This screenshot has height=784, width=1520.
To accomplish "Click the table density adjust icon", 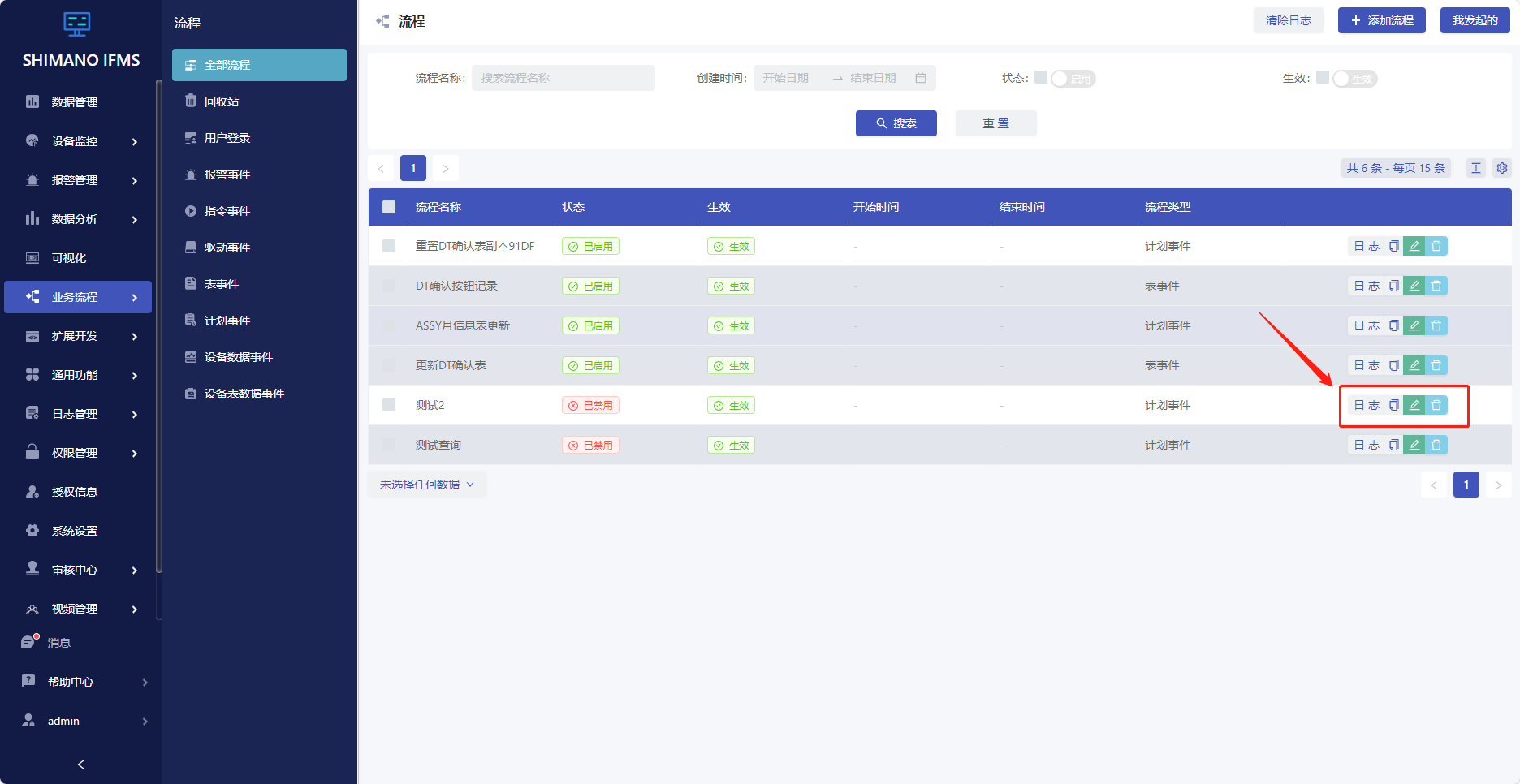I will (x=1476, y=168).
